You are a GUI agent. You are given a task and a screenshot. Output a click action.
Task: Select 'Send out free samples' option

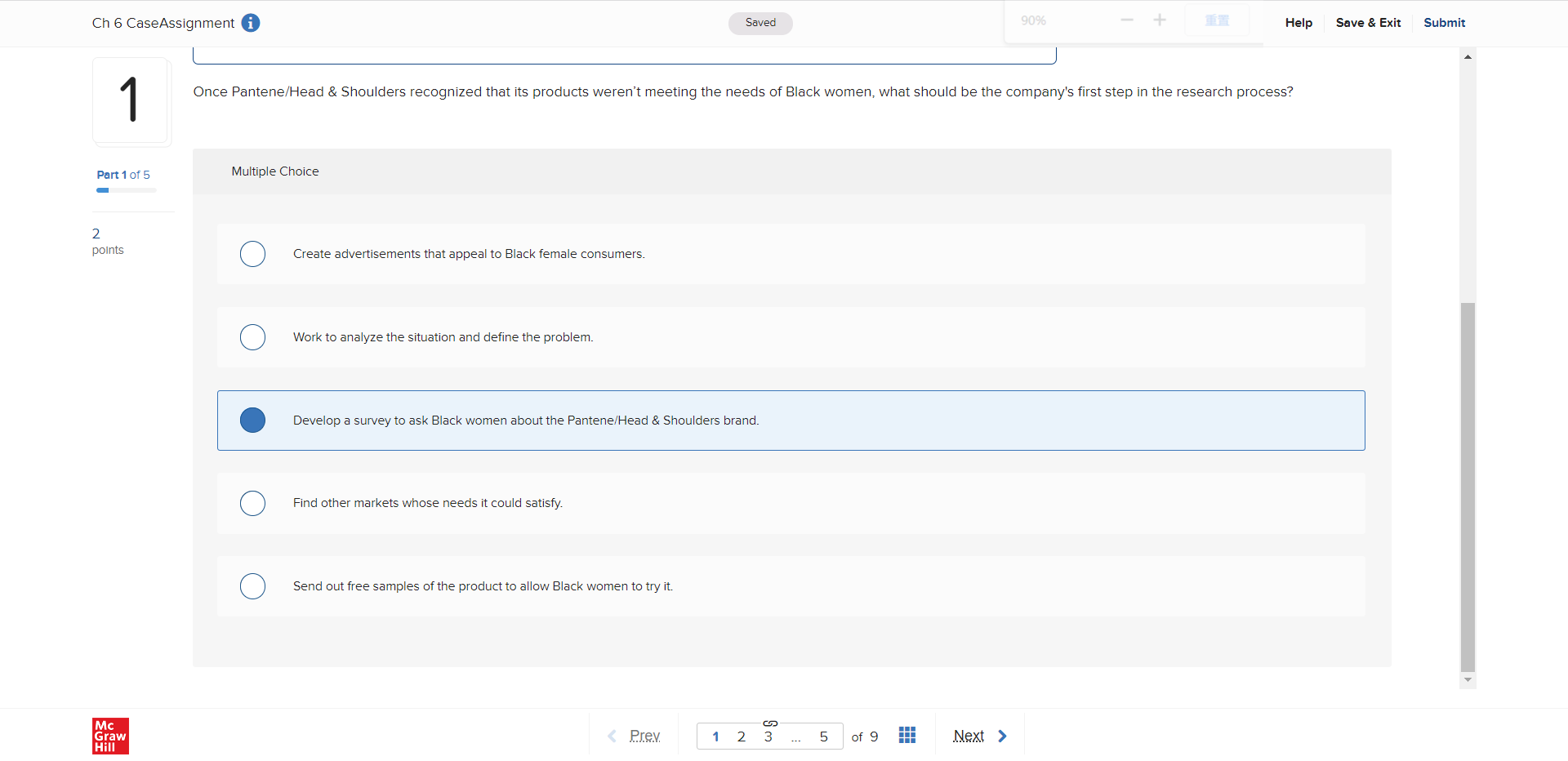click(791, 586)
